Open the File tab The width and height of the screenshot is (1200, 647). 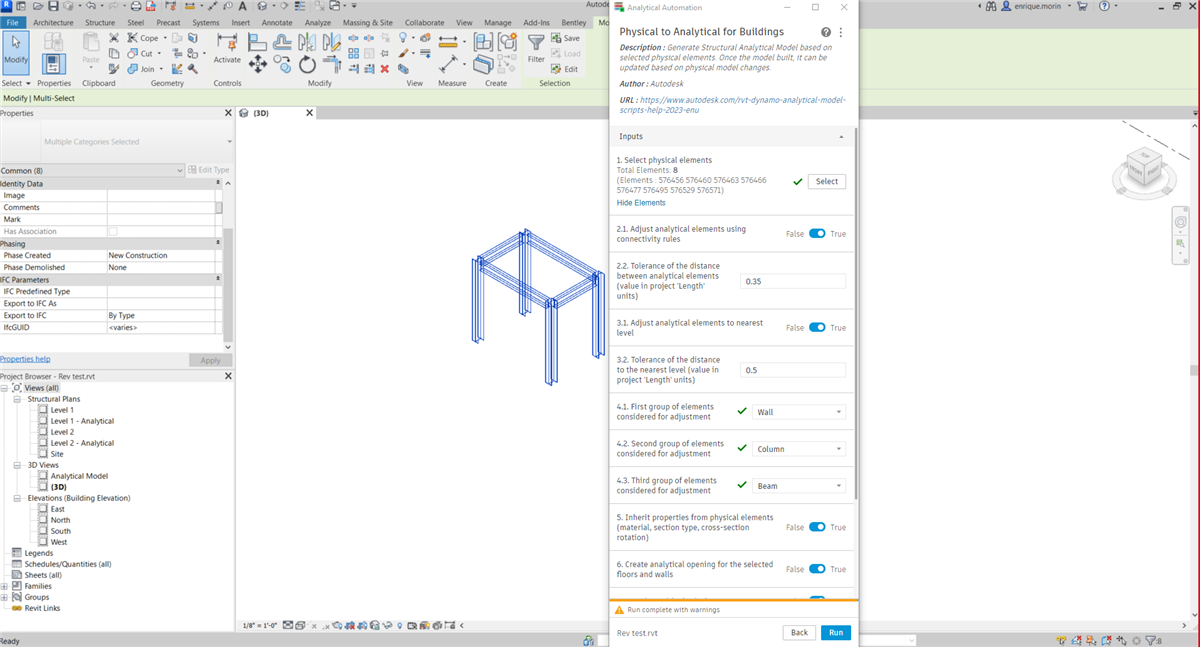[13, 22]
